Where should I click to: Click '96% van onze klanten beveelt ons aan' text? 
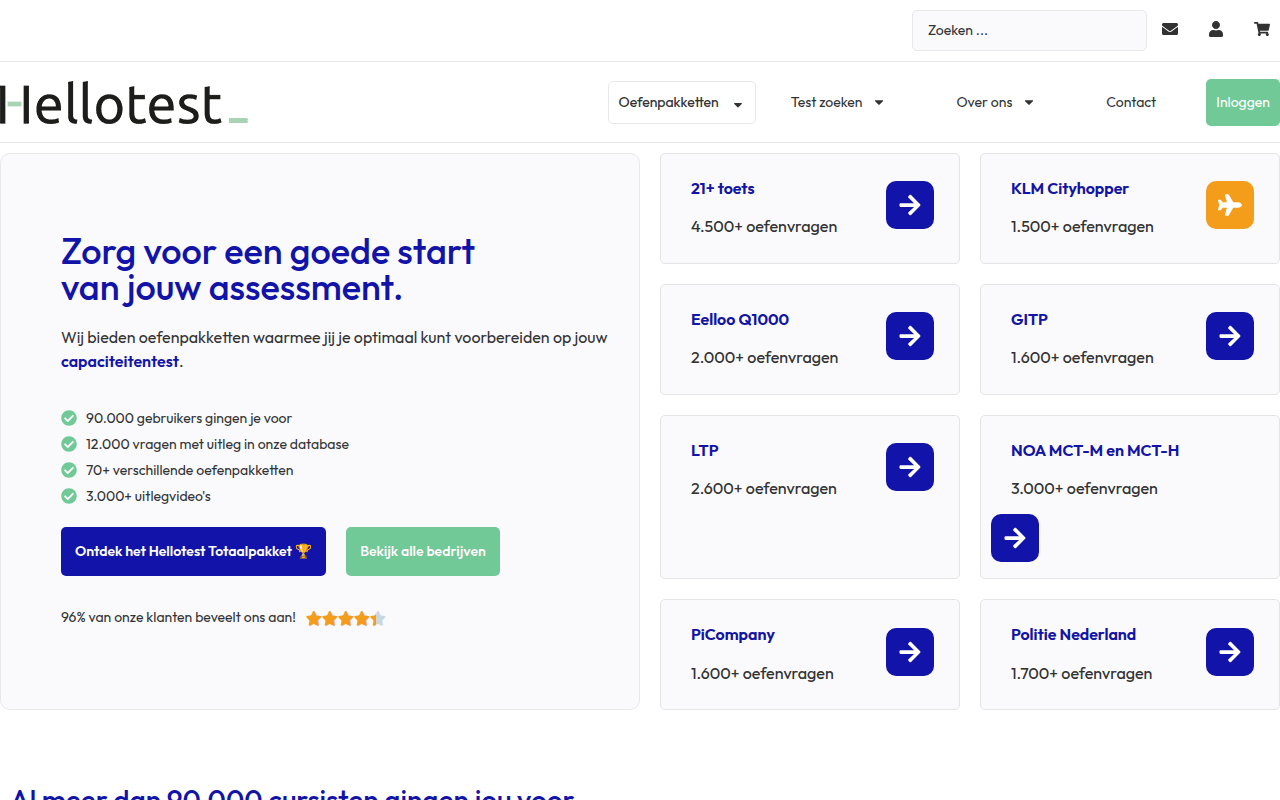coord(178,618)
